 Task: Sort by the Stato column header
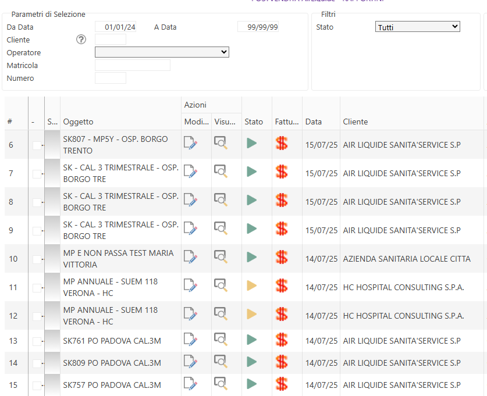pos(254,122)
